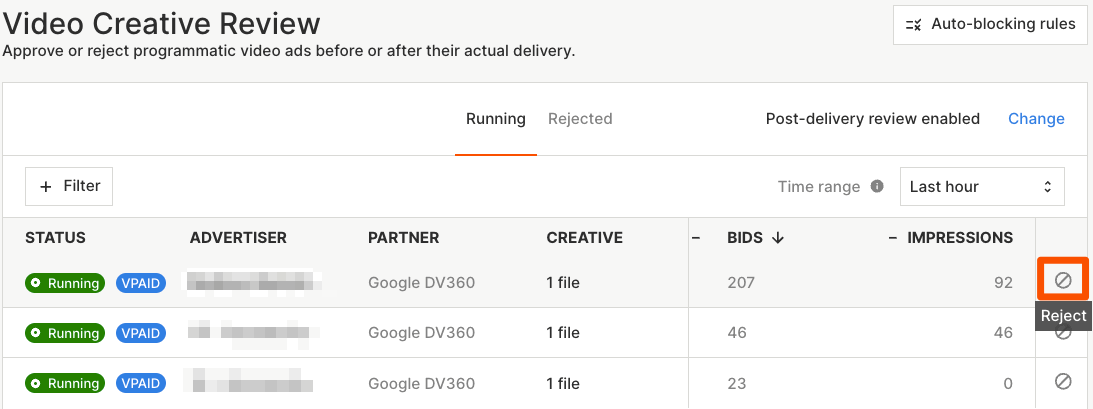Click the plus icon in Filter button
1093x409 pixels.
[46, 186]
